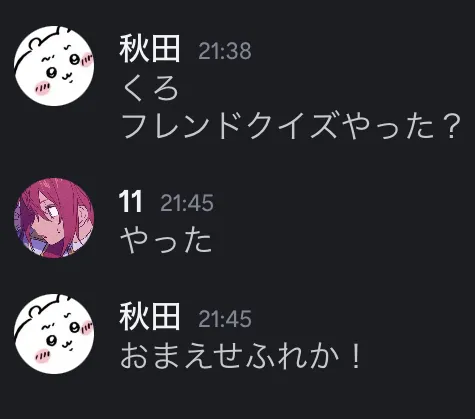Screen dimensions: 475x419
Task: Select user 11's reply やった
Action: (x=166, y=241)
